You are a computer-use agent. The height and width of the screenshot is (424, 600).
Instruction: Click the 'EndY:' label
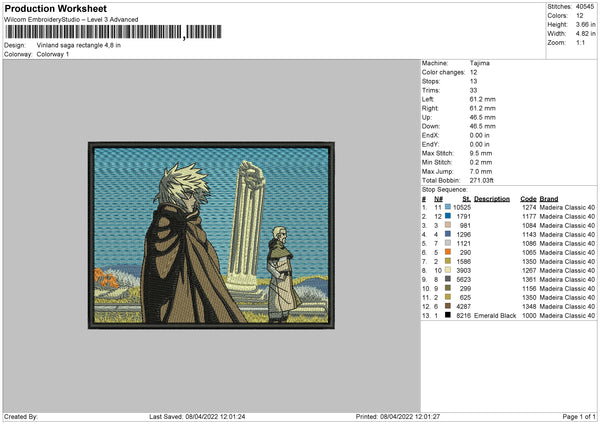click(430, 145)
